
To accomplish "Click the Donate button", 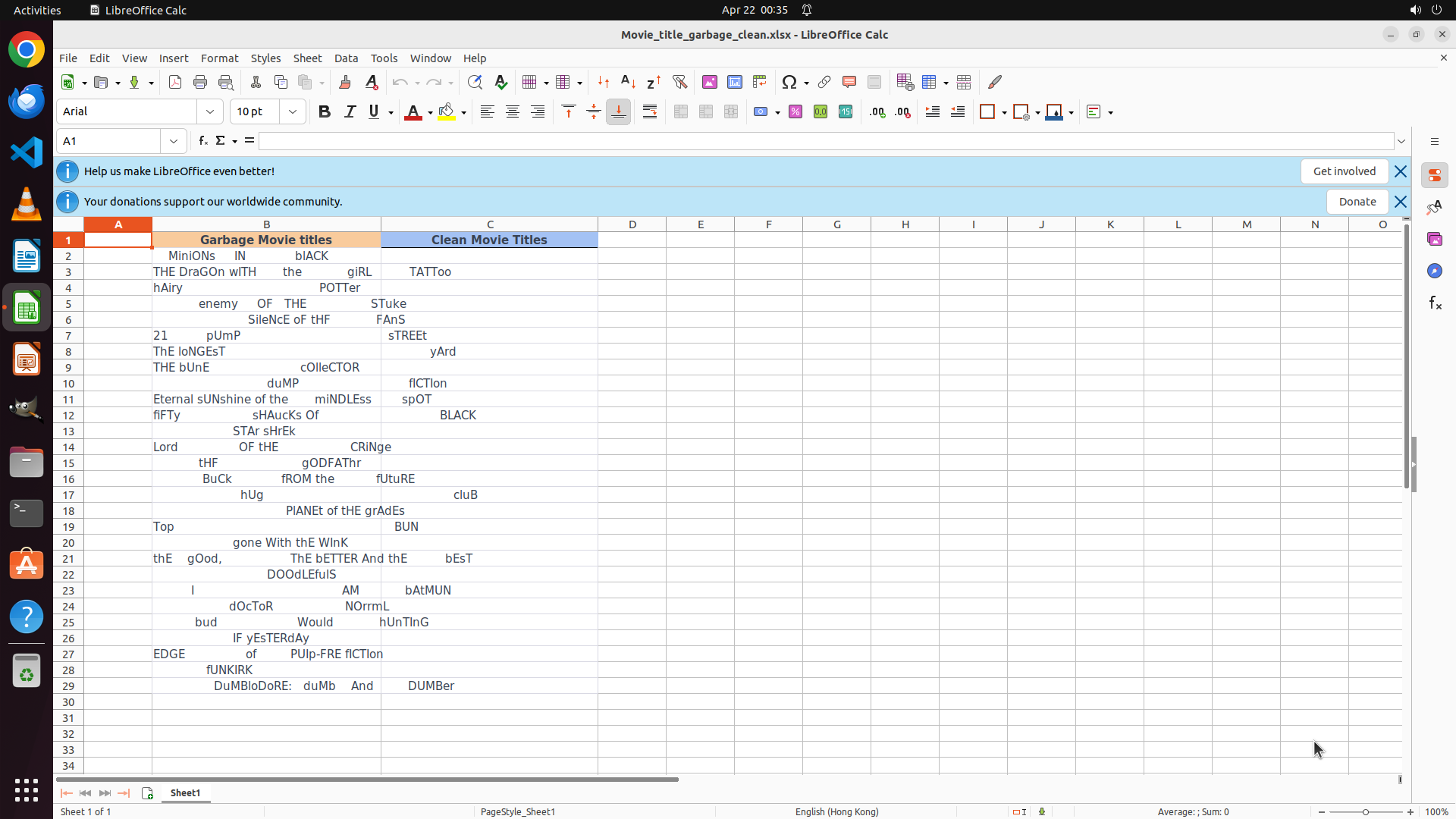I will click(1357, 202).
